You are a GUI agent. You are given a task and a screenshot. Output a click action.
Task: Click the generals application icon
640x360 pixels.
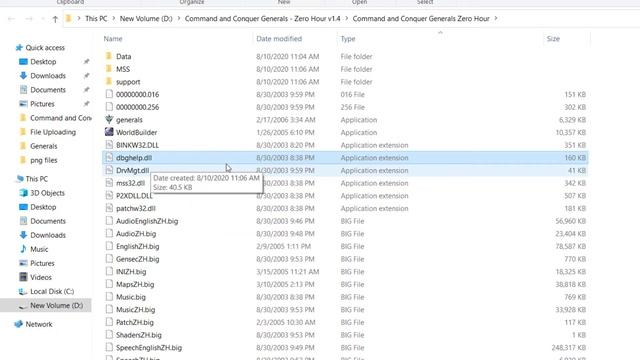coord(109,119)
